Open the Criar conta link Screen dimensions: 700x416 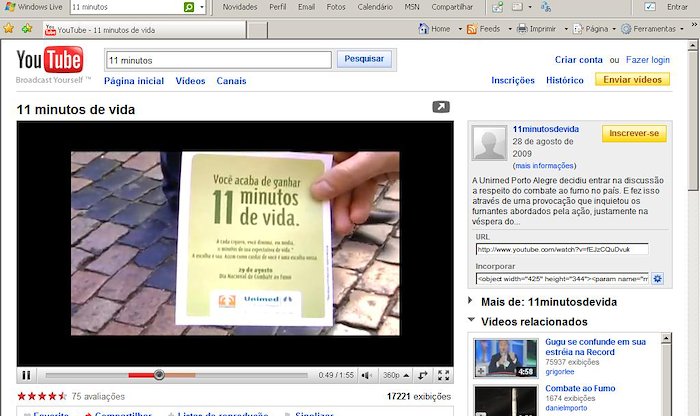(x=579, y=60)
